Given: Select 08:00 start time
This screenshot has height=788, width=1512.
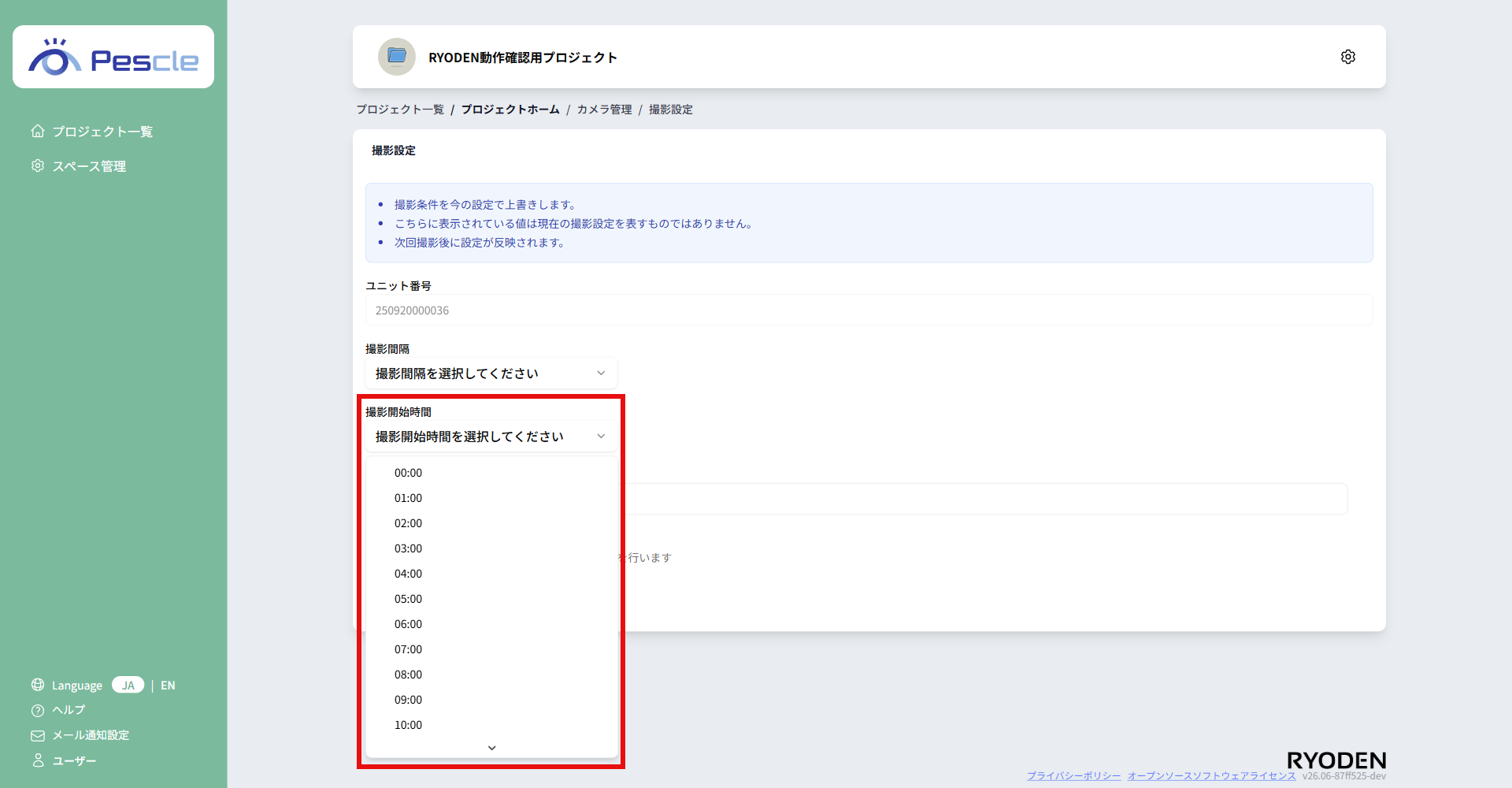Looking at the screenshot, I should (x=491, y=675).
